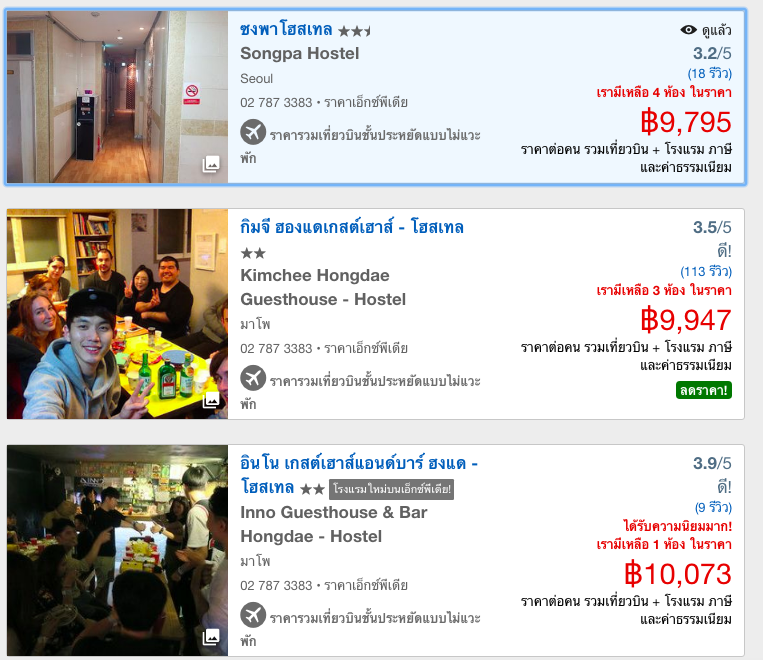Open the photo gallery icon on the Kimchee Hongdae image
The width and height of the screenshot is (763, 660).
coord(211,401)
